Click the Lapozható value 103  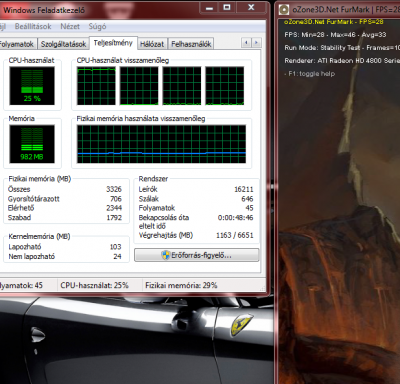(x=115, y=247)
